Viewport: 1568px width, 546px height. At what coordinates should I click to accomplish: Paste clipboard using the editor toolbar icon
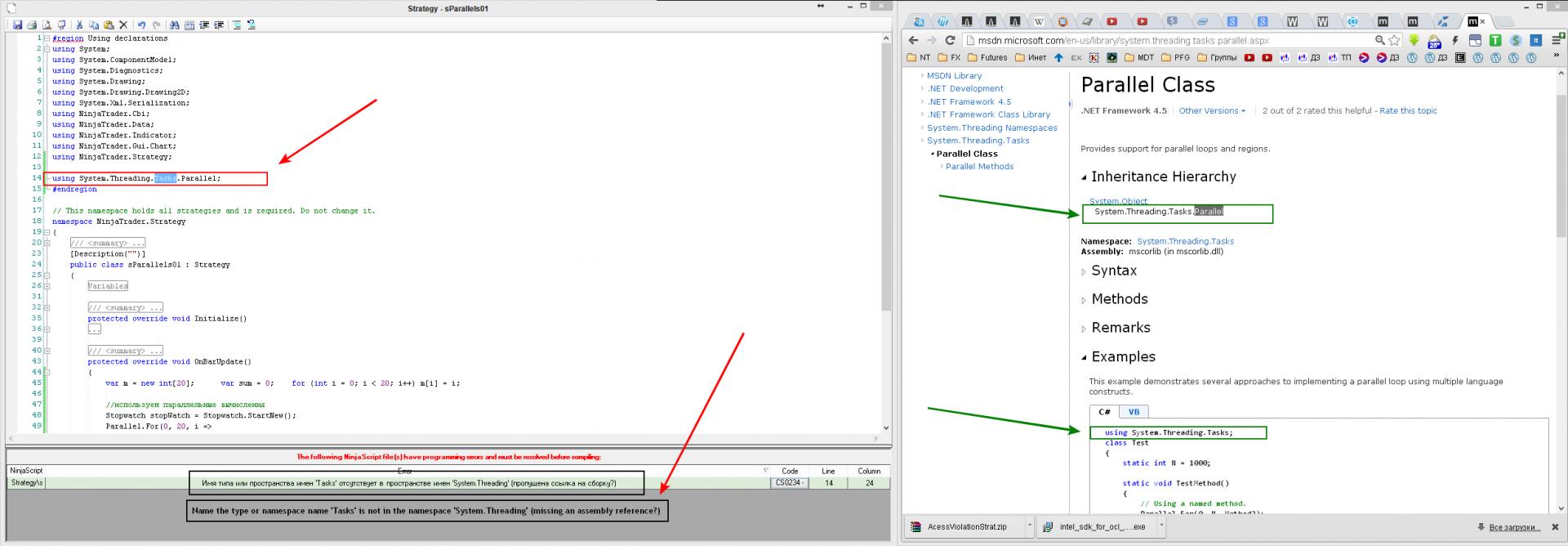click(109, 25)
